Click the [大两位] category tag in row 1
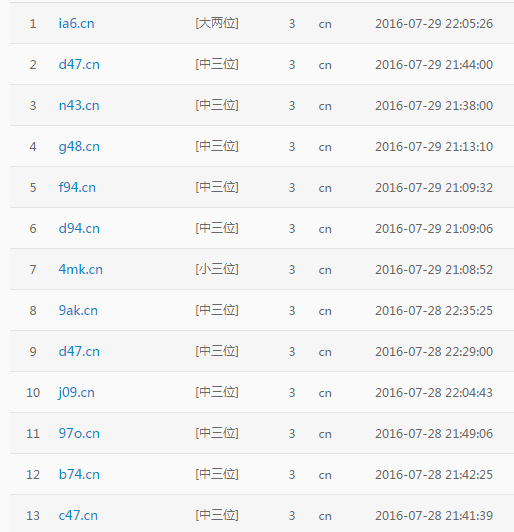514x532 pixels. pos(217,23)
